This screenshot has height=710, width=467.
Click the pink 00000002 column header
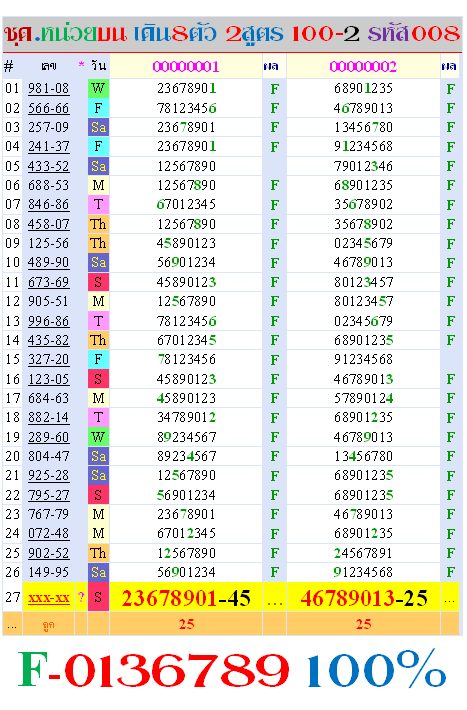(363, 67)
